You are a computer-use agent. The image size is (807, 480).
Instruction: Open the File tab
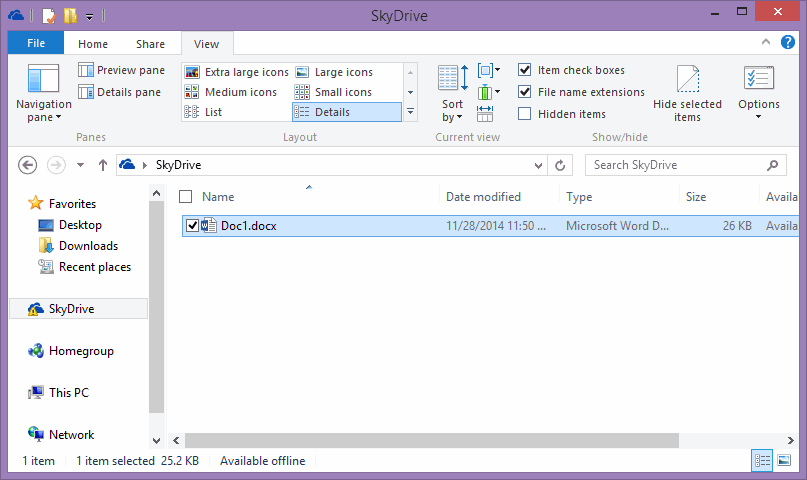[36, 43]
